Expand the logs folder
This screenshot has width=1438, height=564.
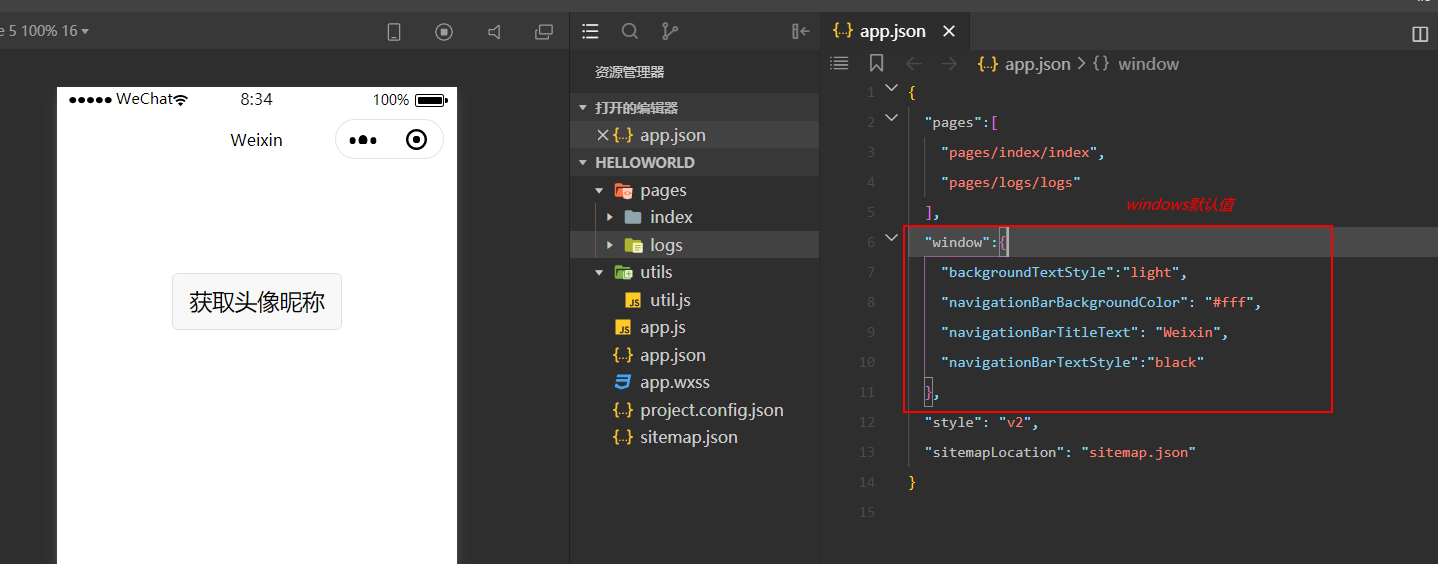609,245
